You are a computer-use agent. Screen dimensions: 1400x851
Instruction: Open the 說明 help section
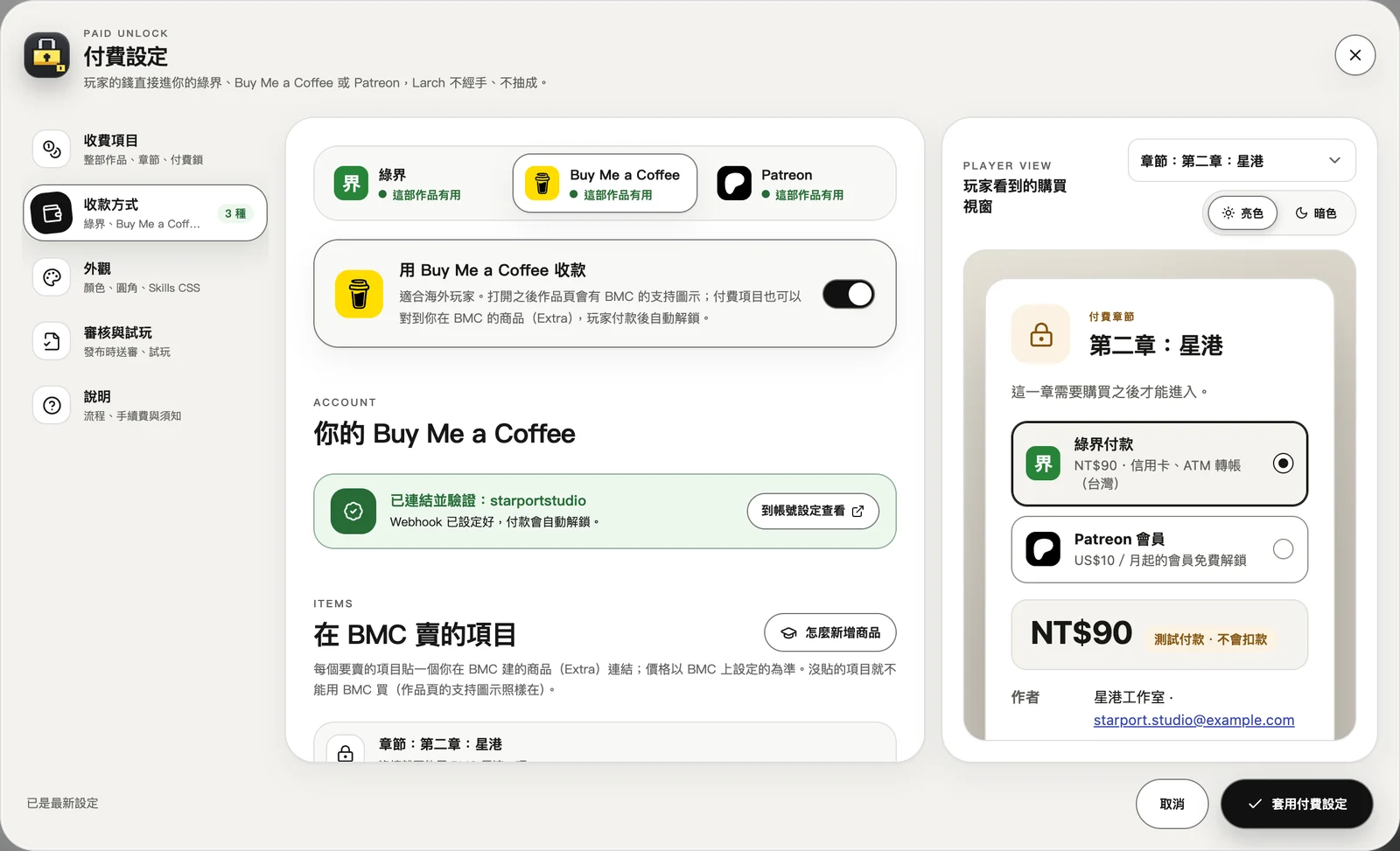click(145, 405)
